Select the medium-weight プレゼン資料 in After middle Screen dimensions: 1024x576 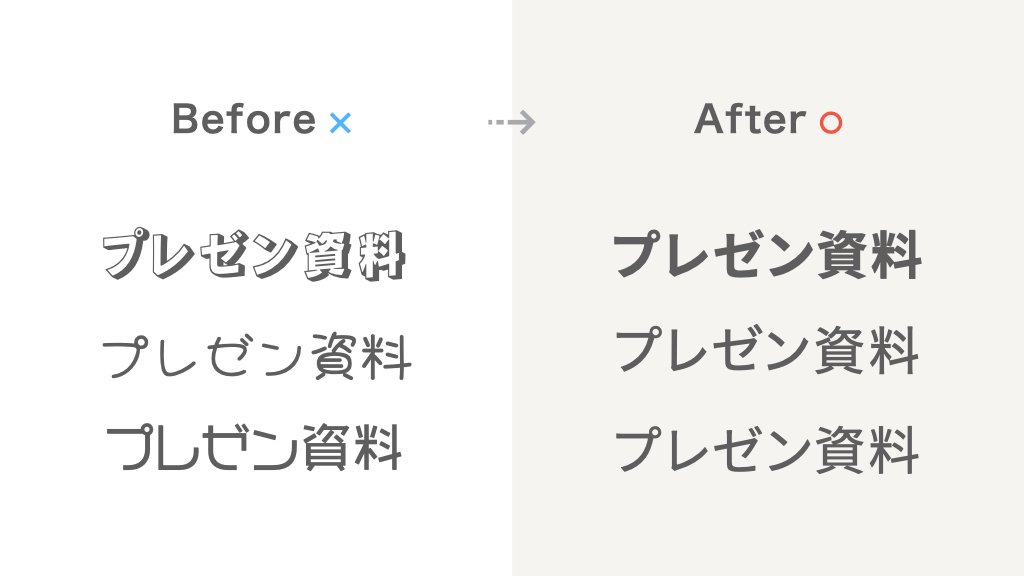click(x=767, y=351)
